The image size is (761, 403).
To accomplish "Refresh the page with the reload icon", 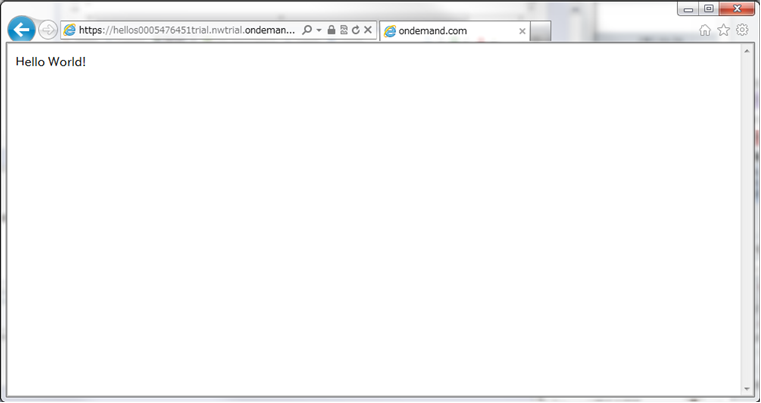I will [x=356, y=30].
